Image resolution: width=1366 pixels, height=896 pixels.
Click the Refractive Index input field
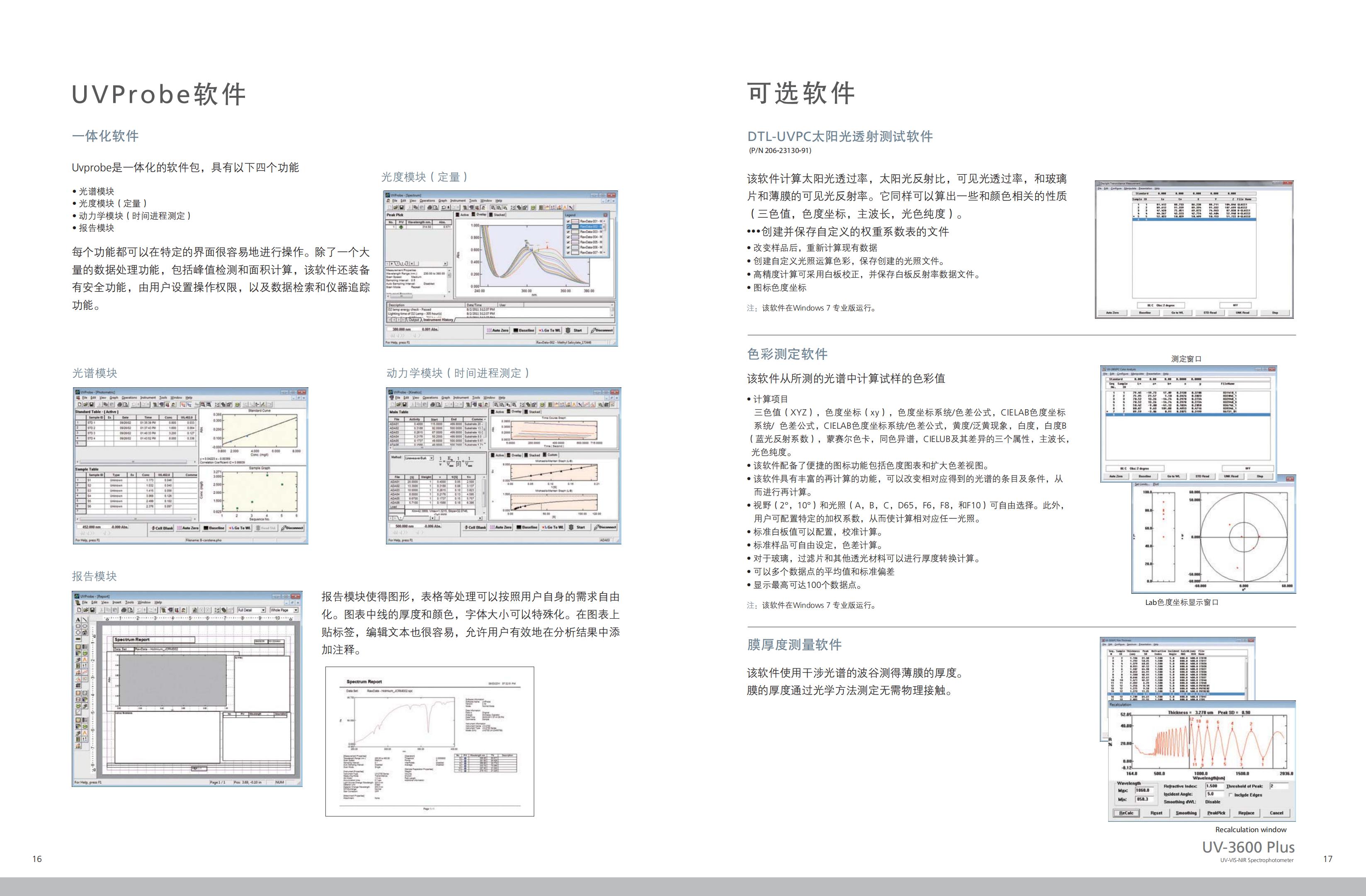1215,787
